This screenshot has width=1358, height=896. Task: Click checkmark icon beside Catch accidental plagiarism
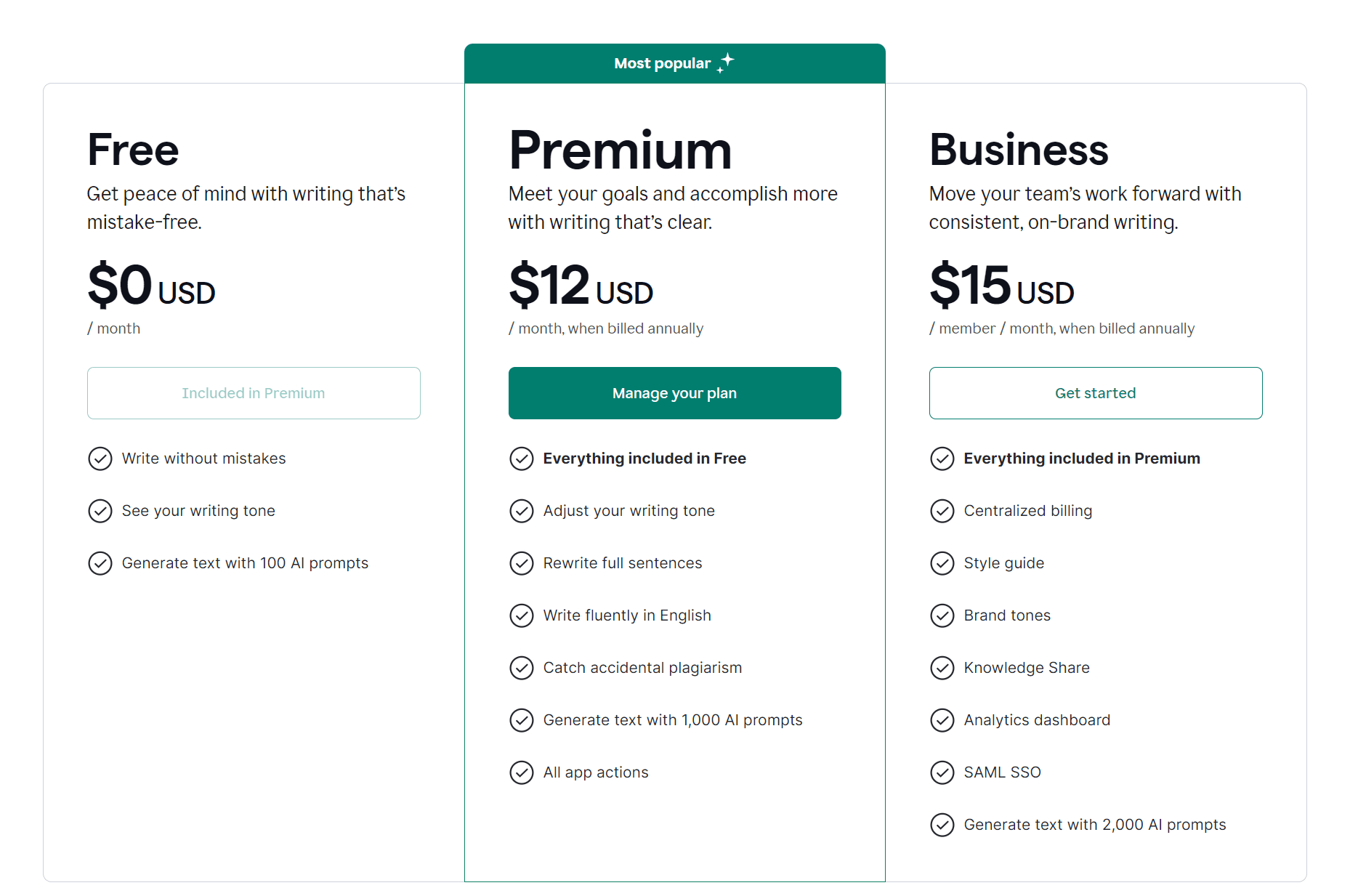pos(522,668)
